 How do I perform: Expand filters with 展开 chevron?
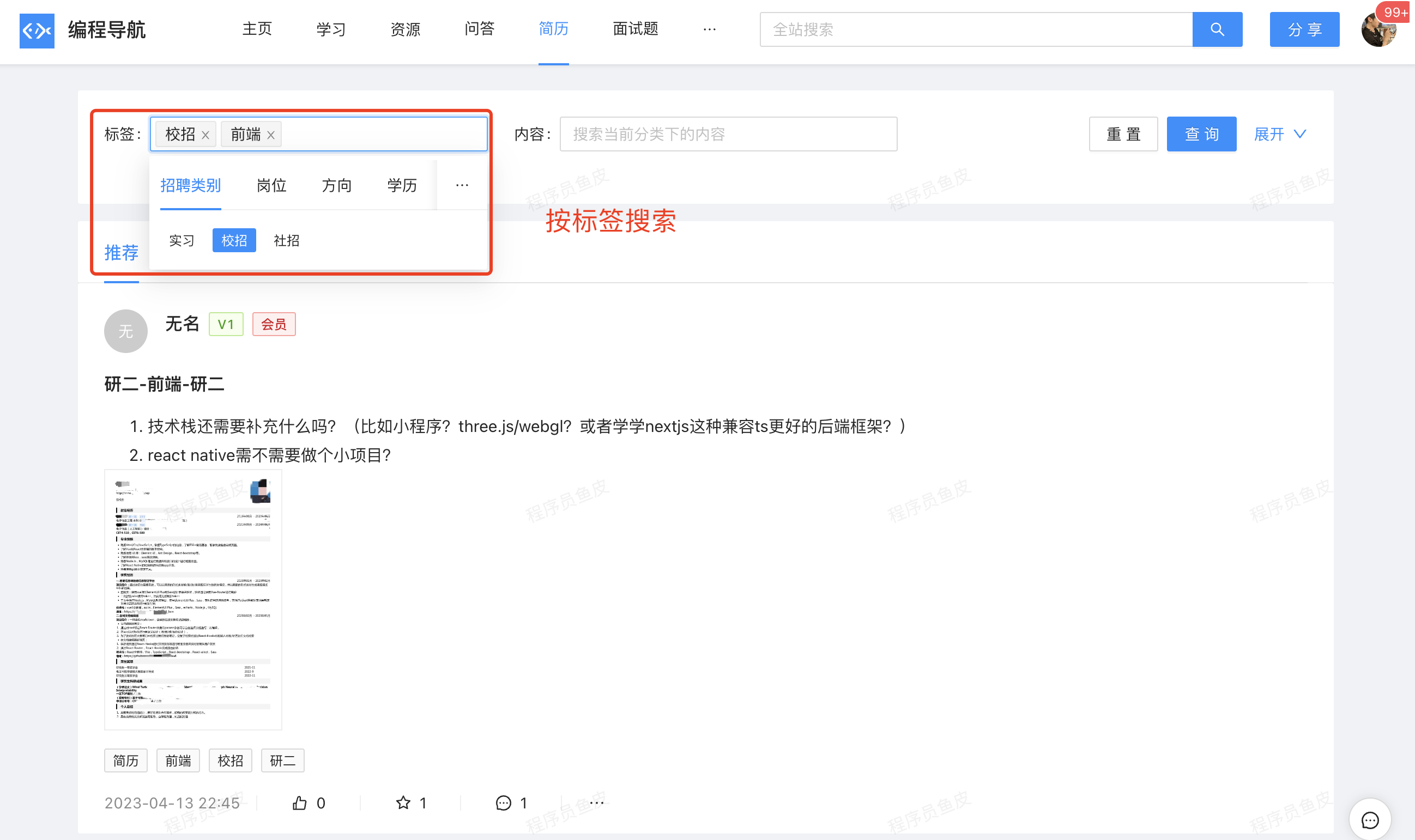pyautogui.click(x=1281, y=134)
